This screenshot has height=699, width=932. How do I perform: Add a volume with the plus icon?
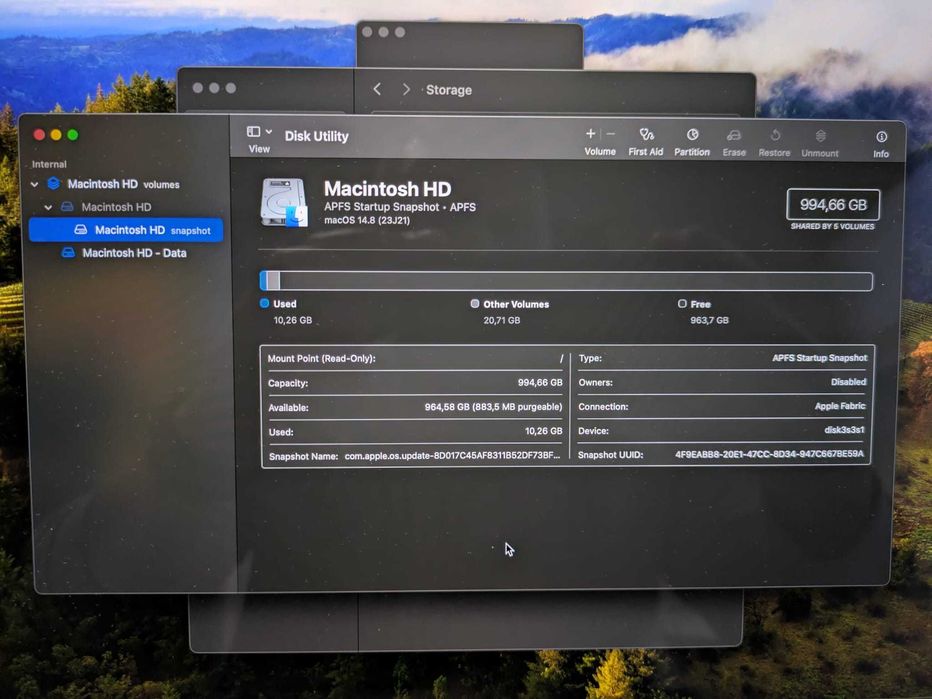[x=590, y=134]
